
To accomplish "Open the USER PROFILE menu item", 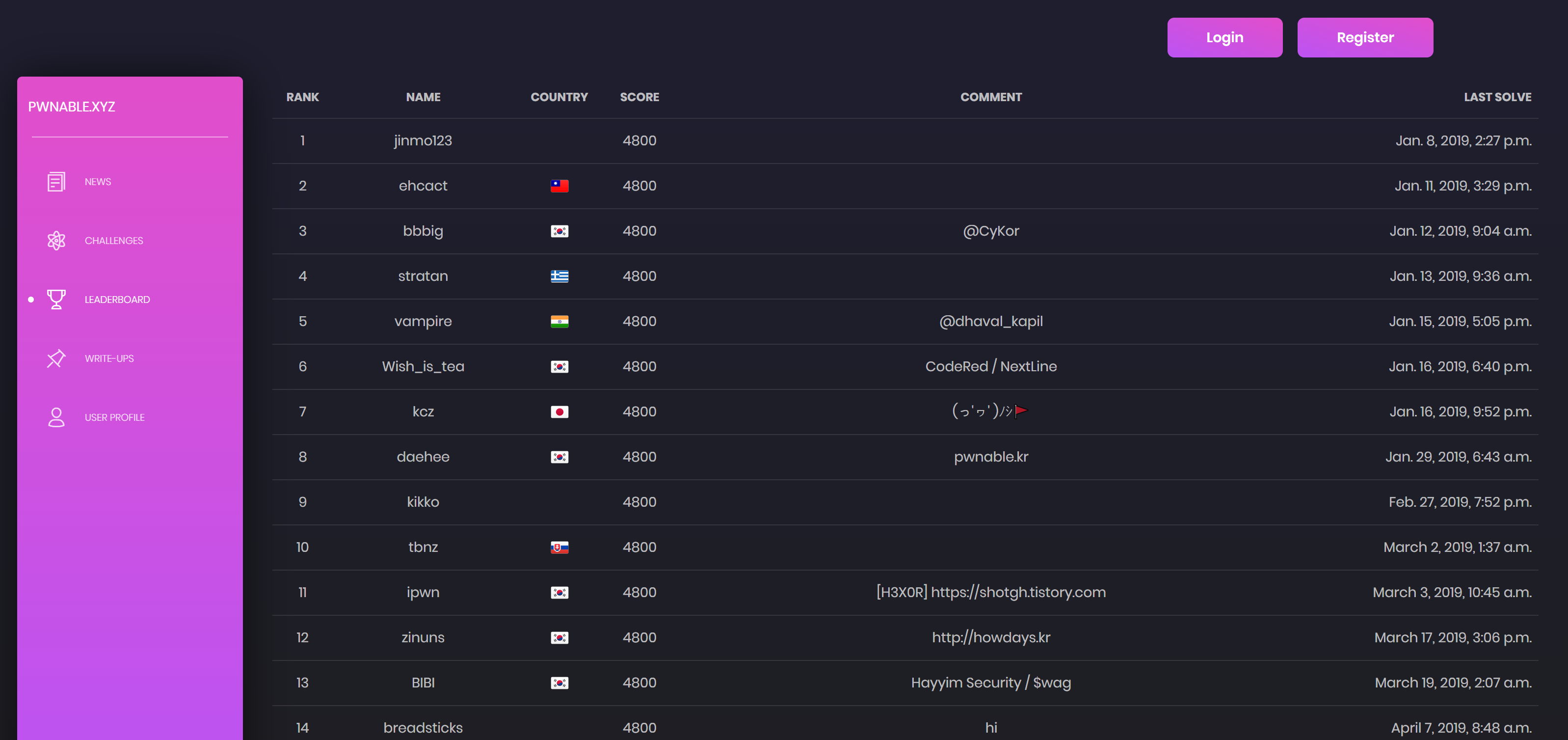I will pyautogui.click(x=114, y=417).
